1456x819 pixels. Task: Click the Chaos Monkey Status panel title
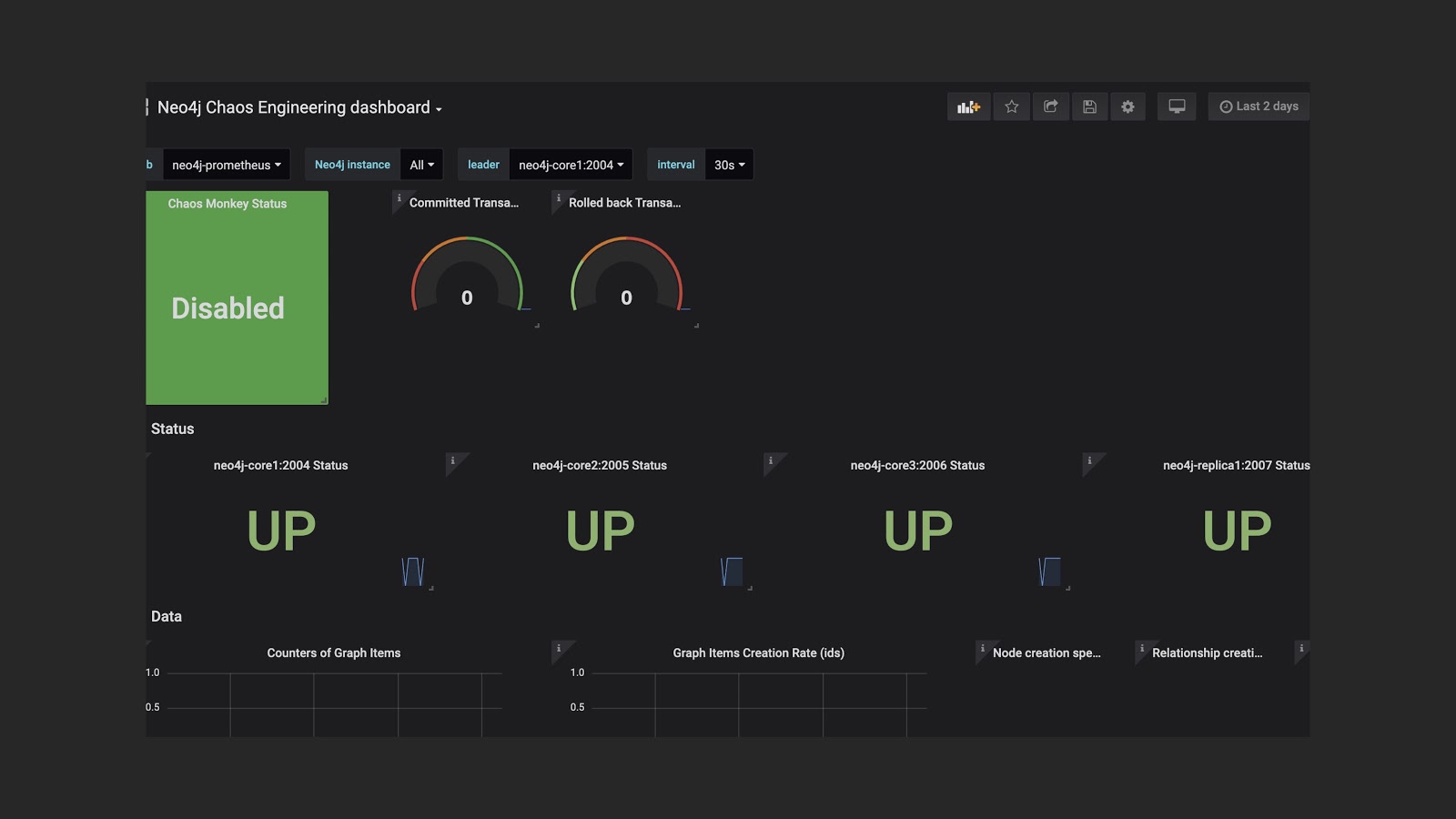point(227,204)
